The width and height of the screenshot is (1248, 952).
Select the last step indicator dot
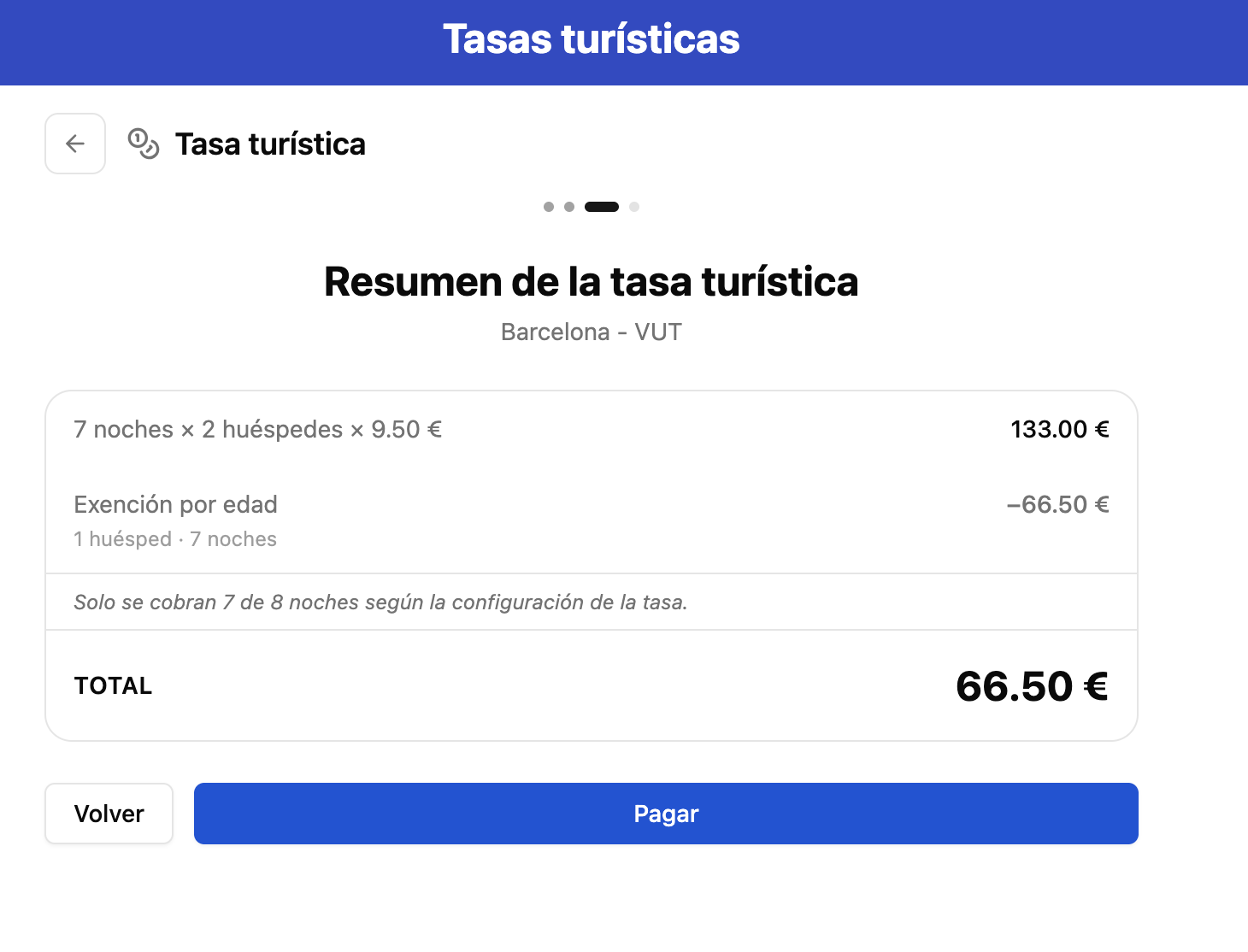click(634, 207)
